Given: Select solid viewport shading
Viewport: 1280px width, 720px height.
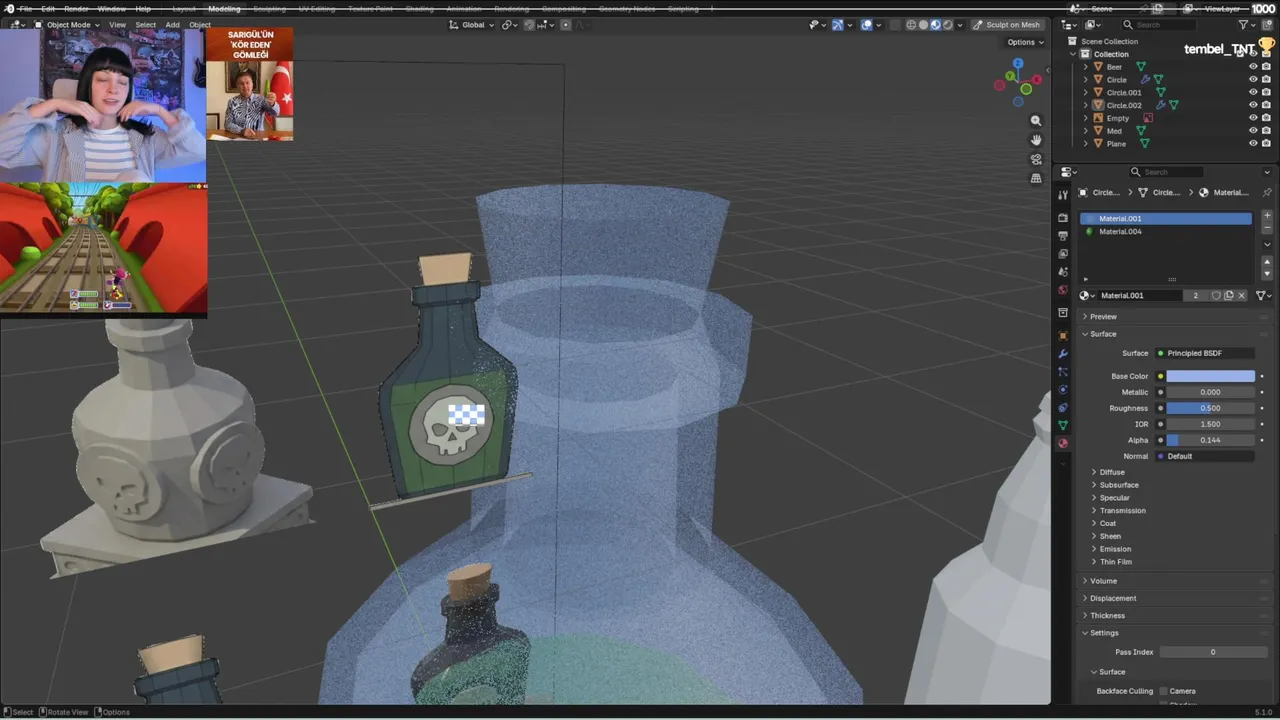Looking at the screenshot, I should [923, 25].
